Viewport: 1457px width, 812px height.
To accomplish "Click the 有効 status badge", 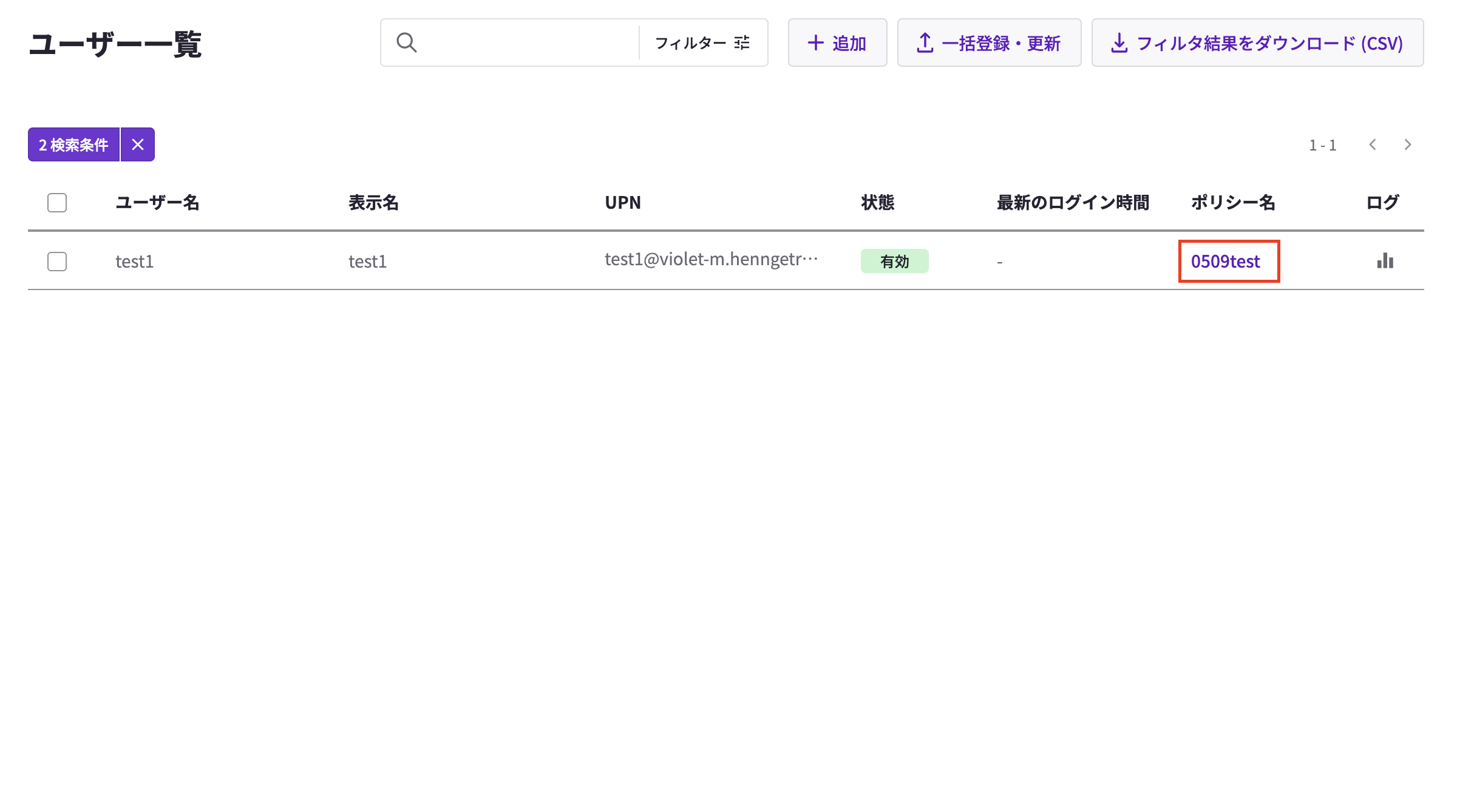I will [894, 261].
